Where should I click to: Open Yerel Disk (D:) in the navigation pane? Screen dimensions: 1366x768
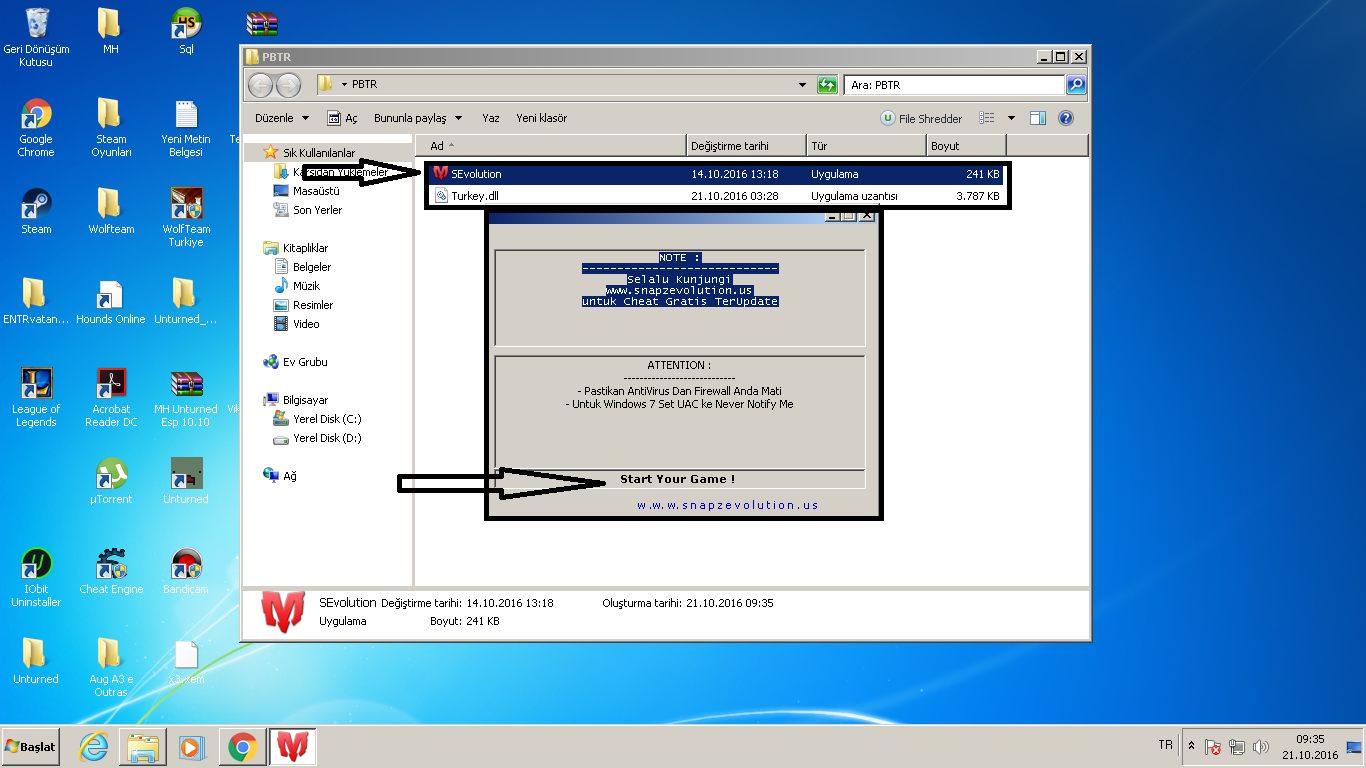coord(318,438)
